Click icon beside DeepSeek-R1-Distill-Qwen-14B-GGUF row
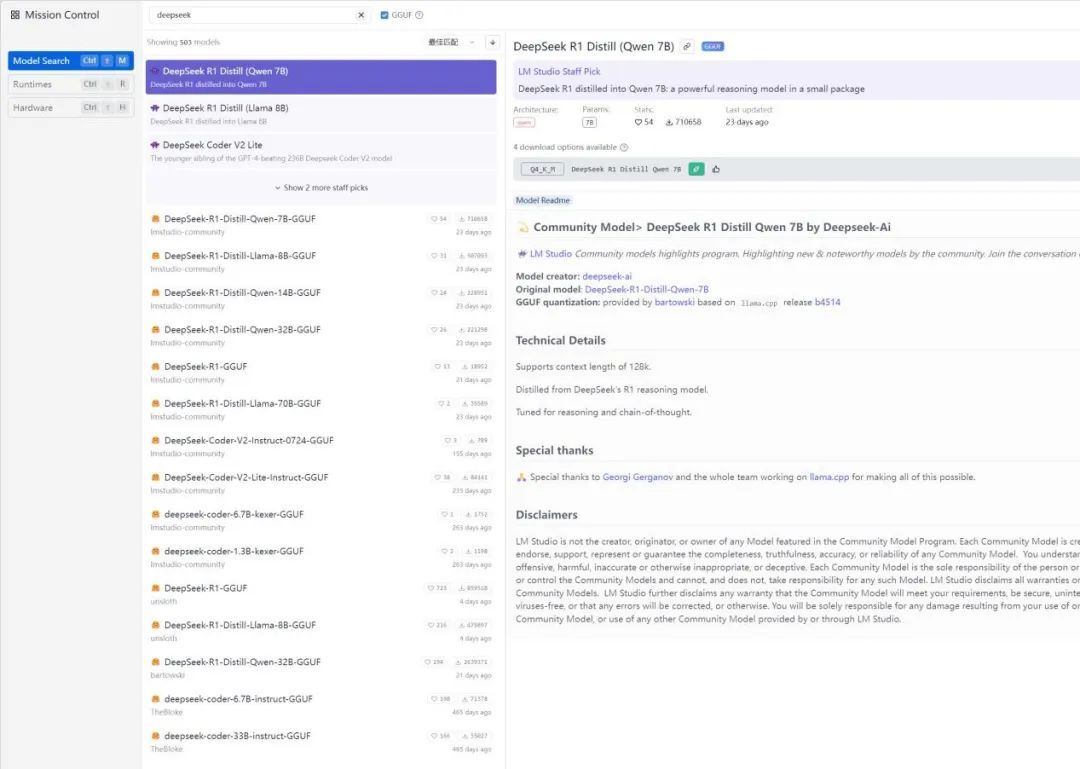Viewport: 1080px width, 769px height. point(156,293)
